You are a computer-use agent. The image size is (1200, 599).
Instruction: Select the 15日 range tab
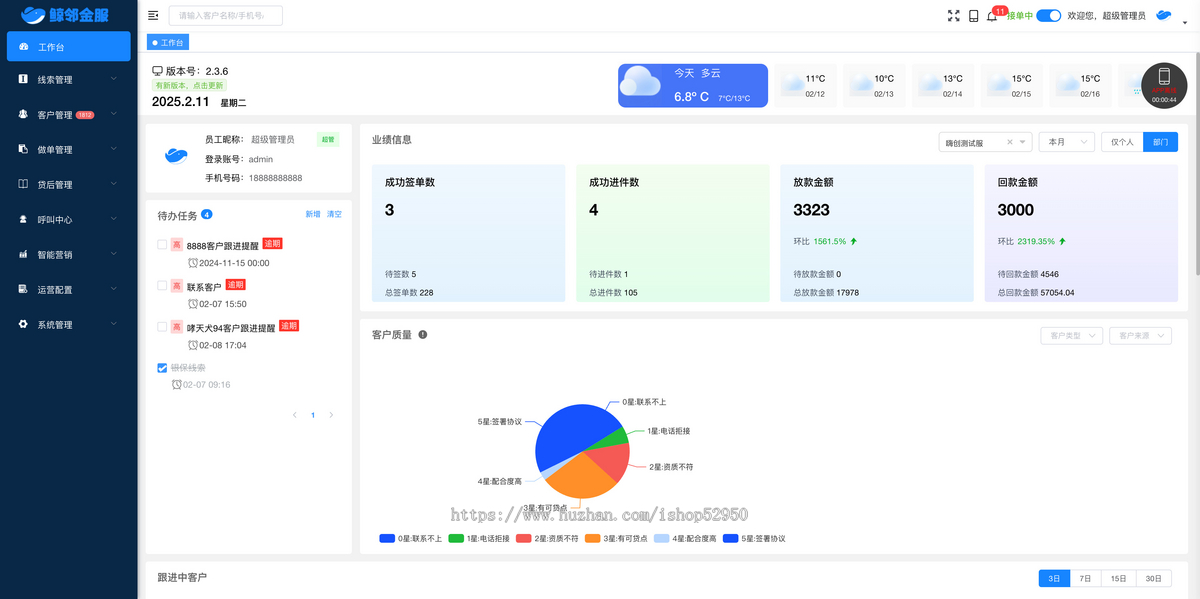click(1118, 578)
